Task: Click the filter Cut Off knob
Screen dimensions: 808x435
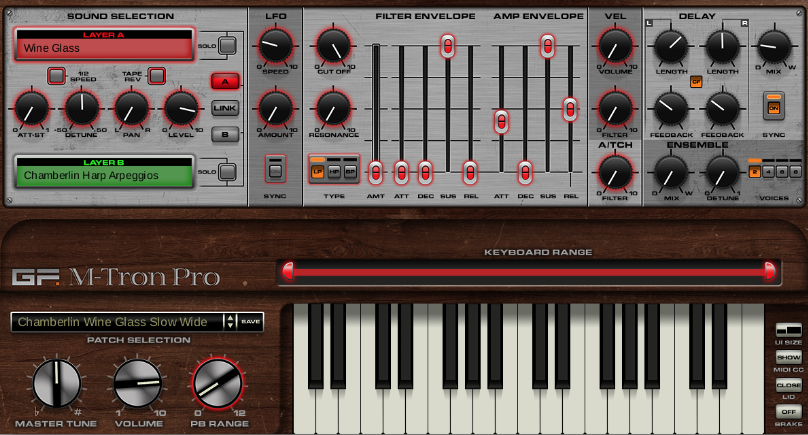Action: pos(333,46)
